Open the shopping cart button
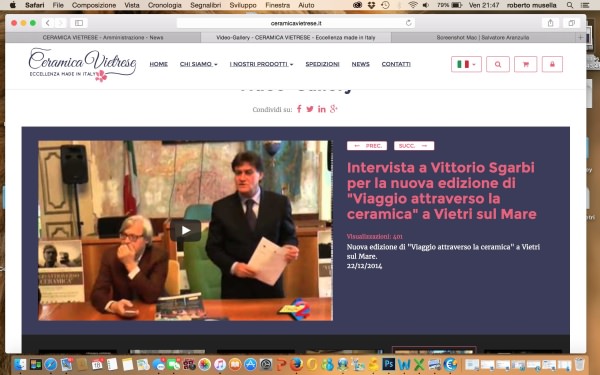The image size is (600, 375). pos(525,64)
